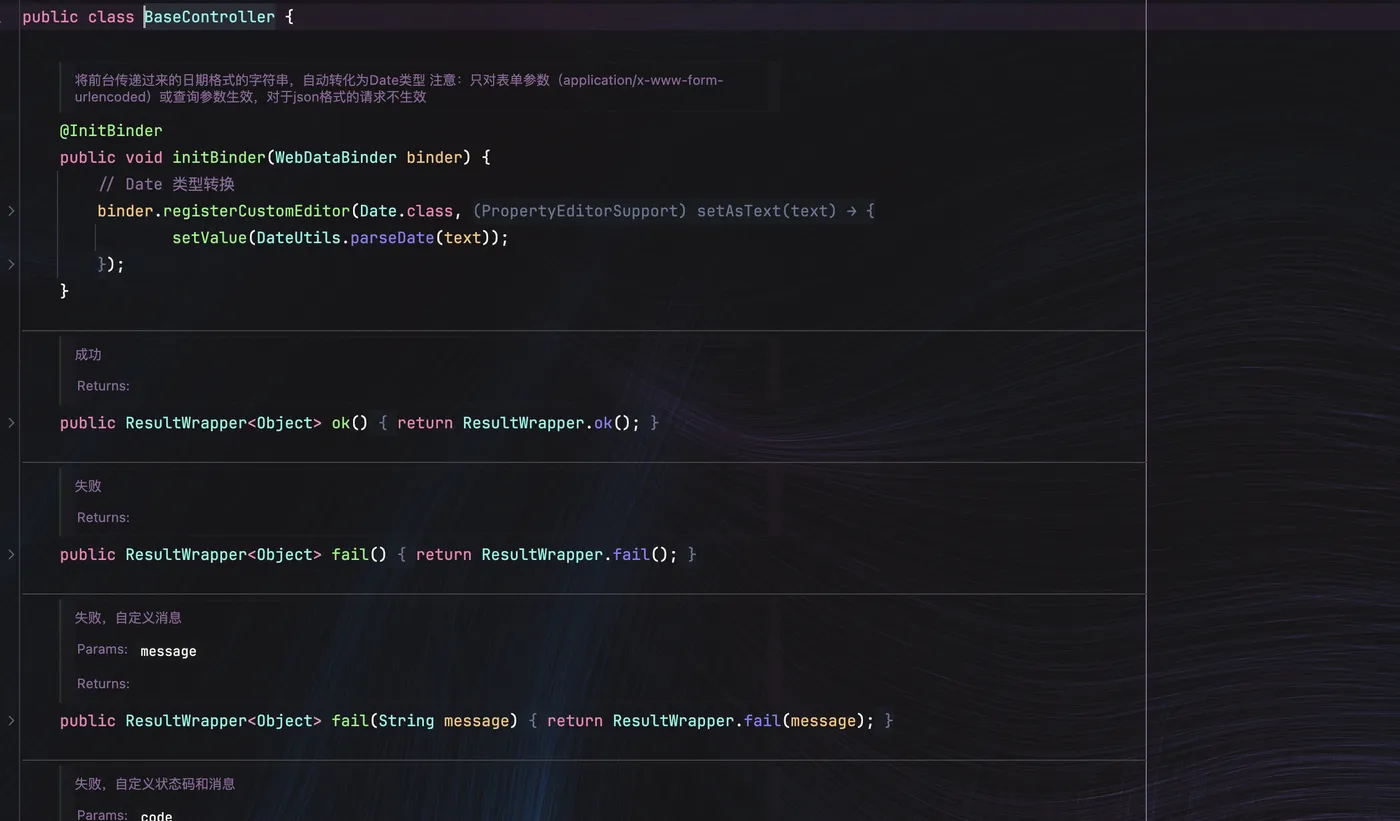Image resolution: width=1400 pixels, height=821 pixels.
Task: Click the doc comment 失败，自定义状态码和消息
Action: (x=155, y=784)
